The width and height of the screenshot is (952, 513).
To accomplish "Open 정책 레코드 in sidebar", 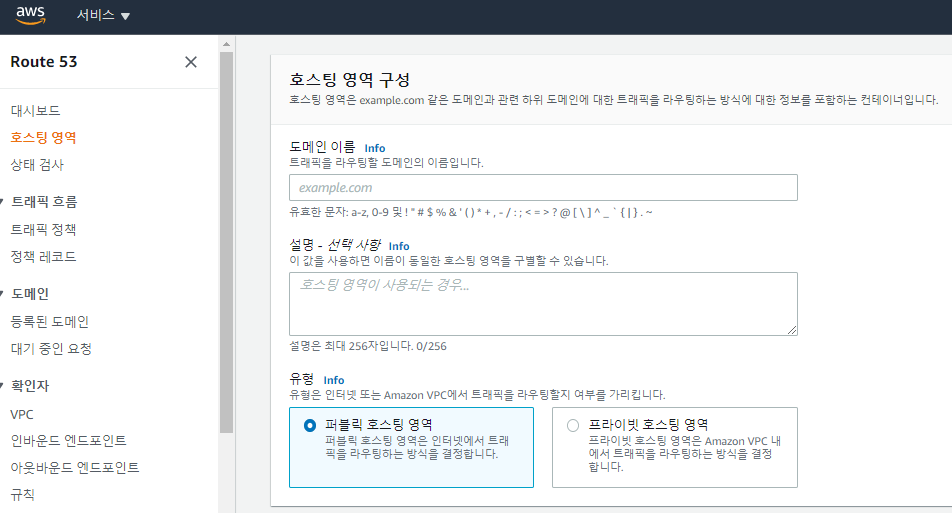I will [43, 257].
